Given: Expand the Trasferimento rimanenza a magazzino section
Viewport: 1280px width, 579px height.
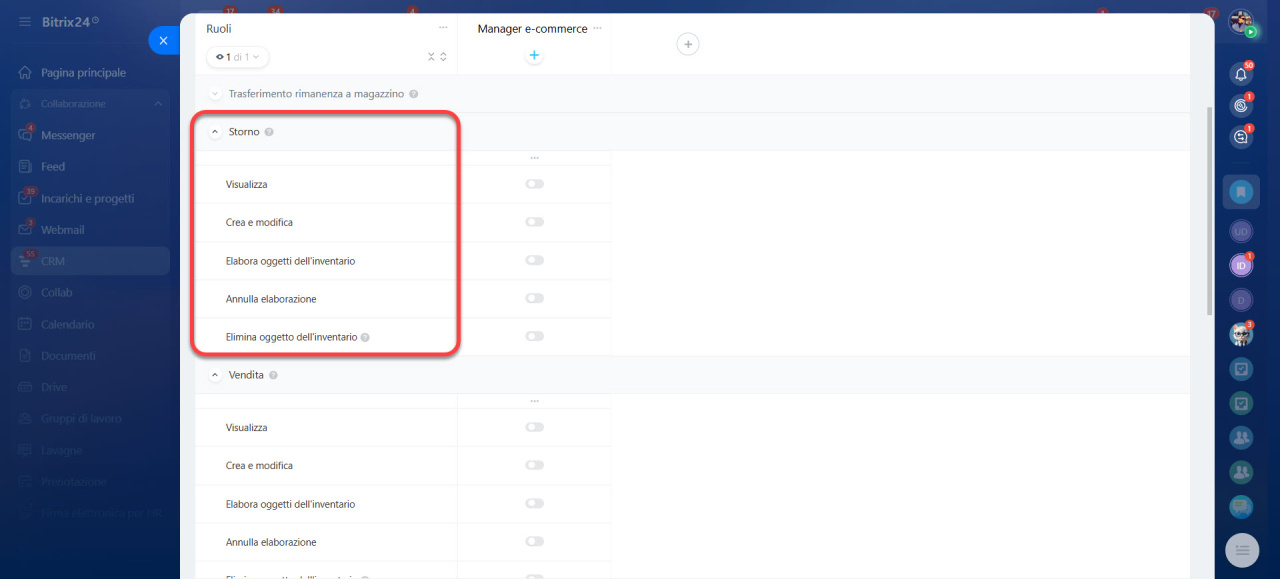Looking at the screenshot, I should [x=214, y=94].
